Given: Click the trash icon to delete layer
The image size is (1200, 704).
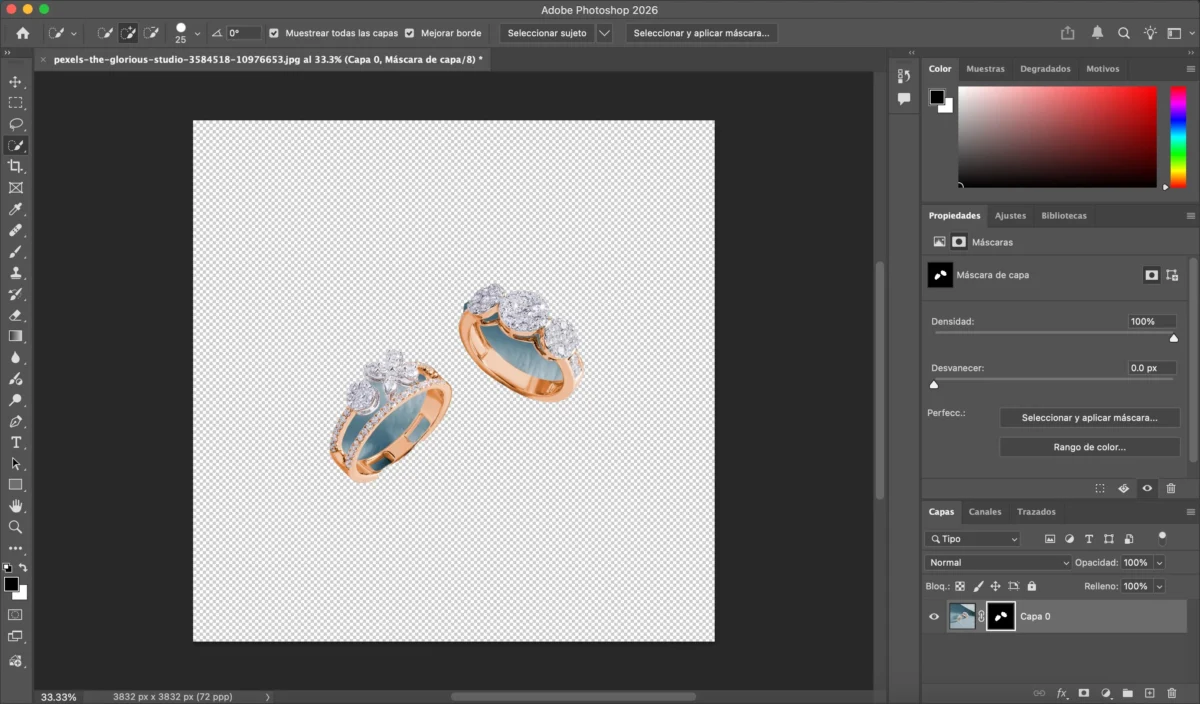Looking at the screenshot, I should [1171, 693].
